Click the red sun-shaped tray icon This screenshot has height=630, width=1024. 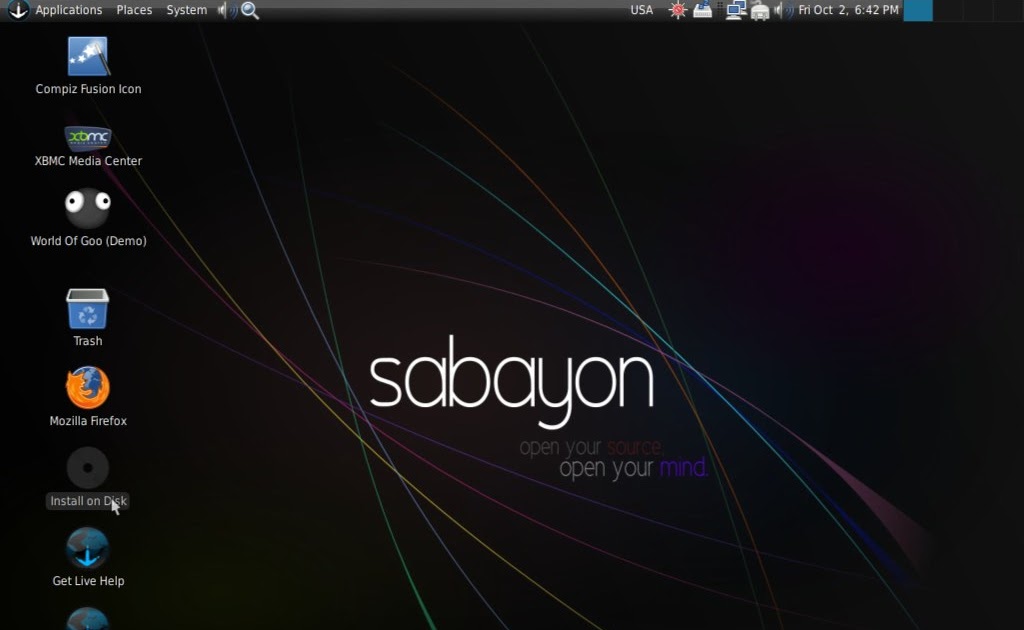(x=678, y=10)
